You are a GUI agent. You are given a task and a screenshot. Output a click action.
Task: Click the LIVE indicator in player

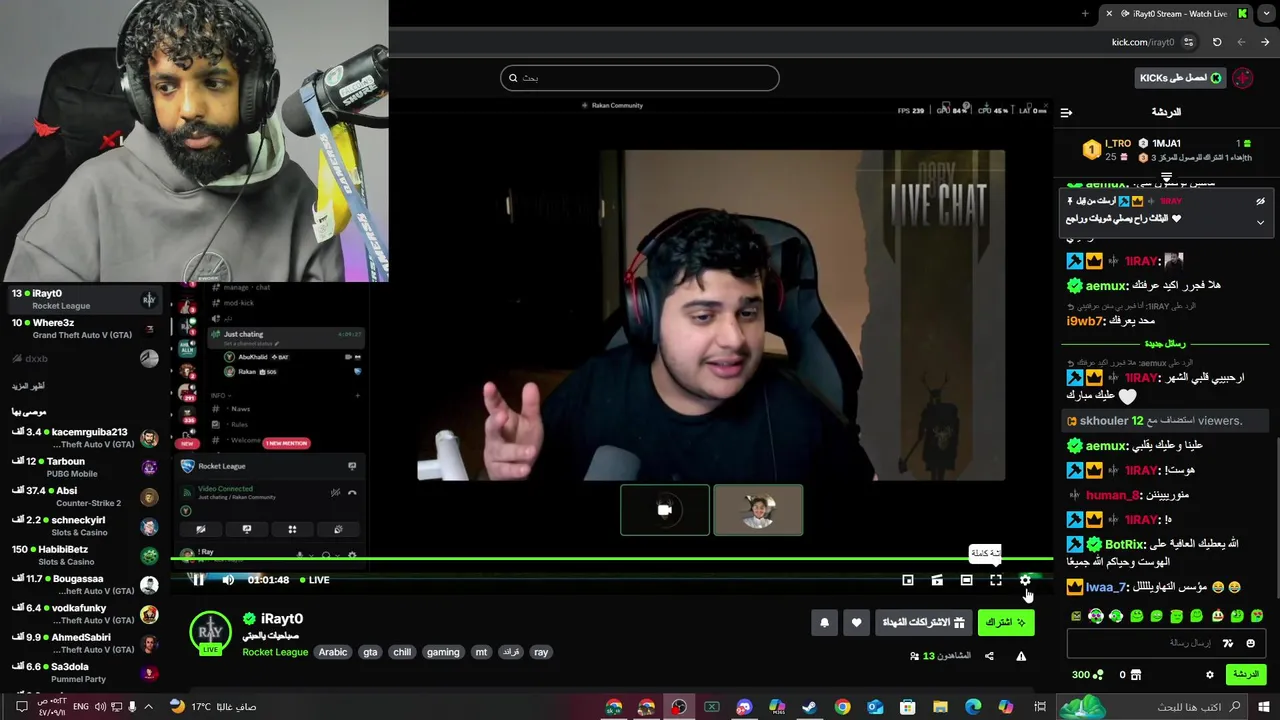pos(313,580)
